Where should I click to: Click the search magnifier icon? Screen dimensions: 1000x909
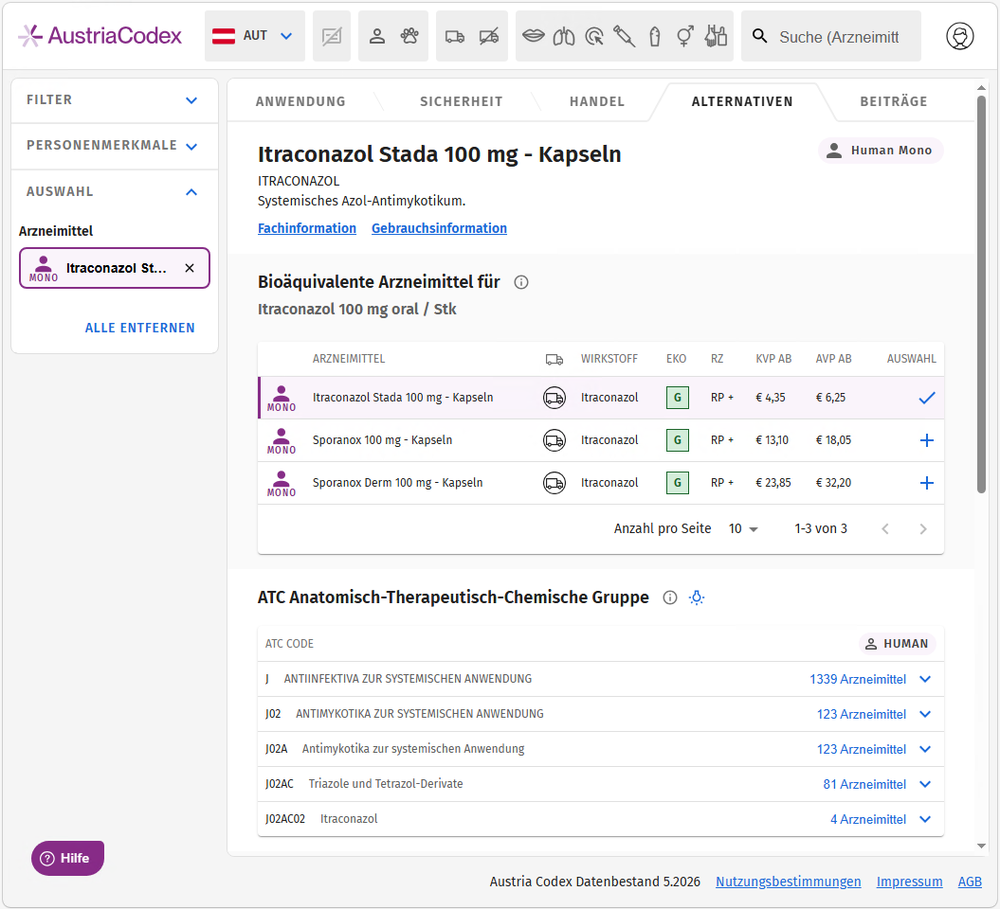760,36
